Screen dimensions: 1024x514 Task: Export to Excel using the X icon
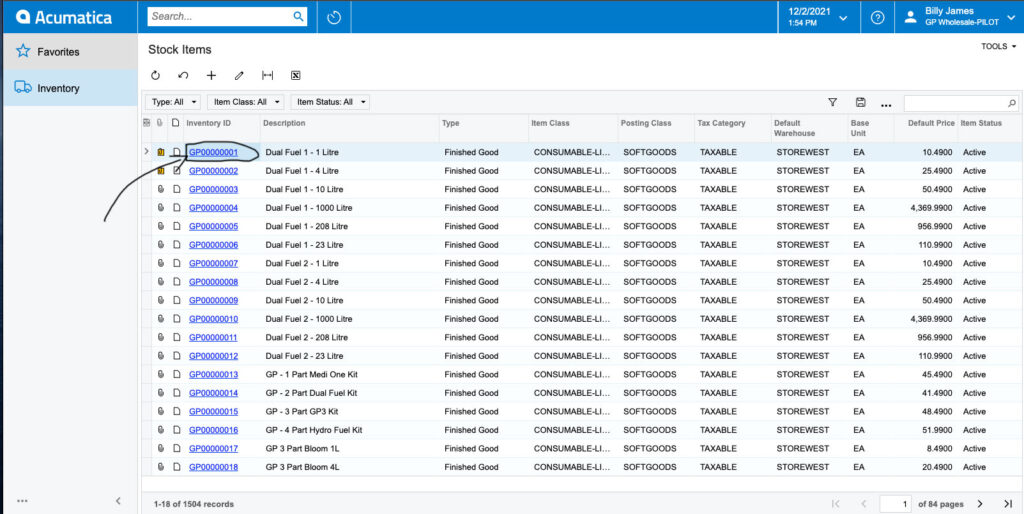[x=295, y=76]
